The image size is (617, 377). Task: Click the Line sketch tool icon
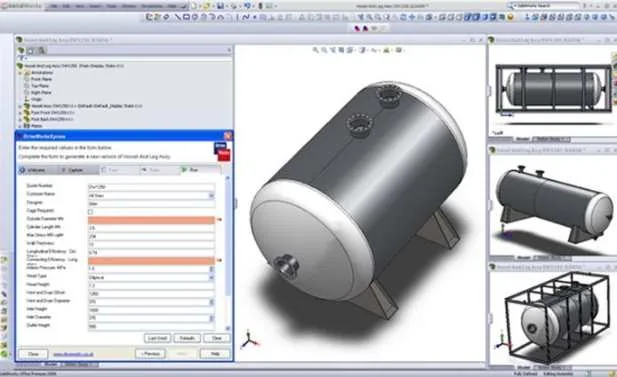pyautogui.click(x=178, y=17)
